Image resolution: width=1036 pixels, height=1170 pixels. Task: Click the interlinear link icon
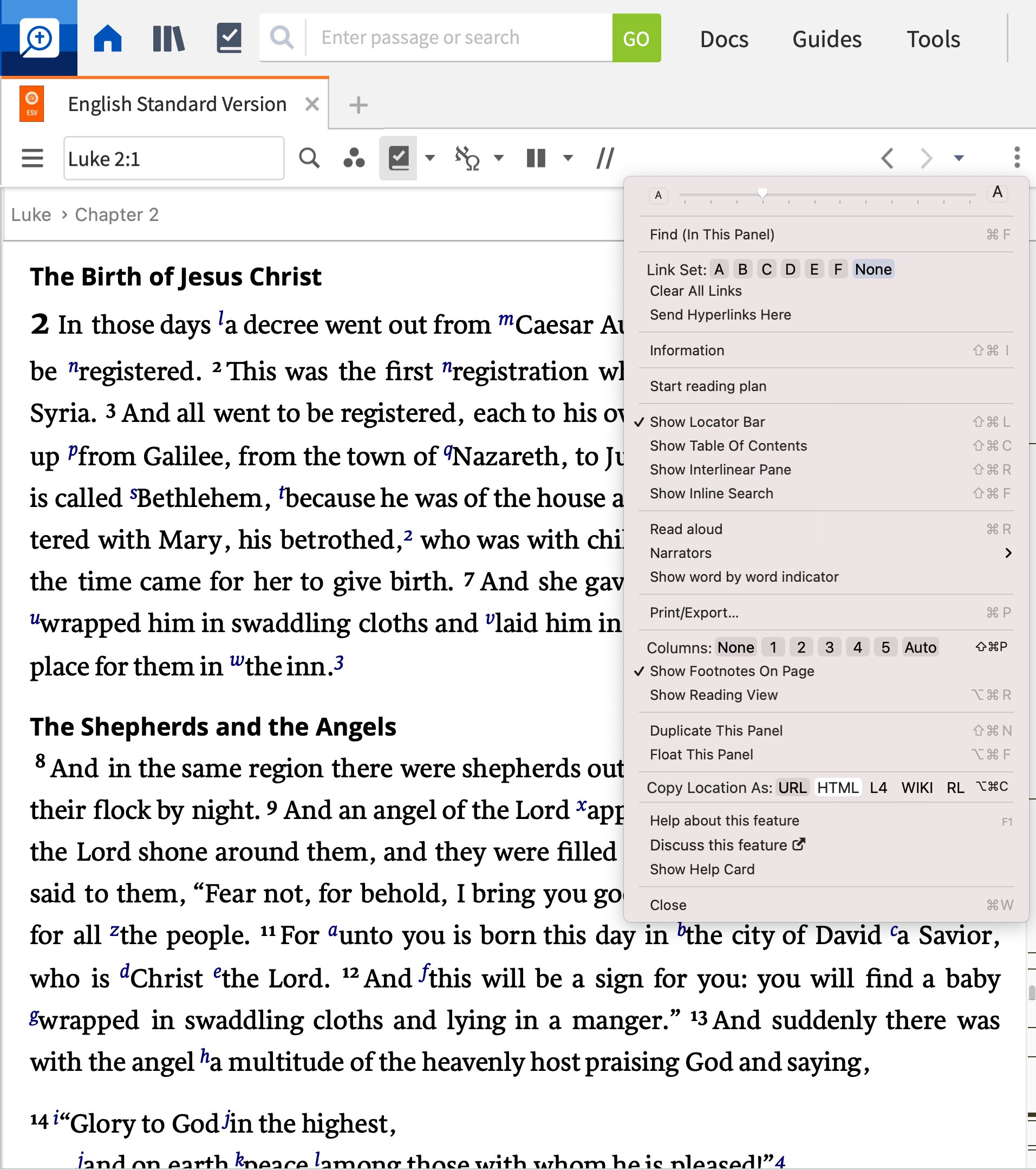click(x=467, y=159)
